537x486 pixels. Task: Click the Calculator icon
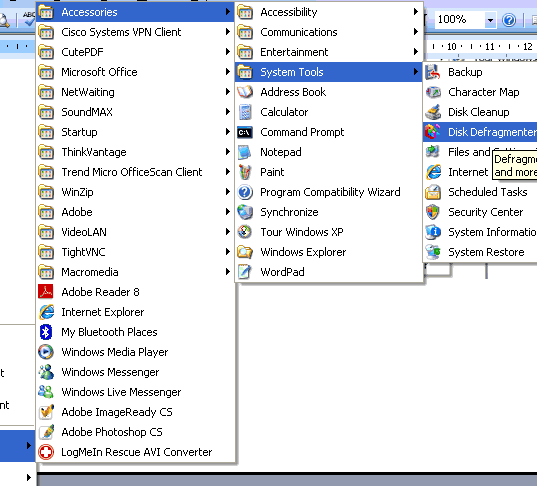pos(245,112)
